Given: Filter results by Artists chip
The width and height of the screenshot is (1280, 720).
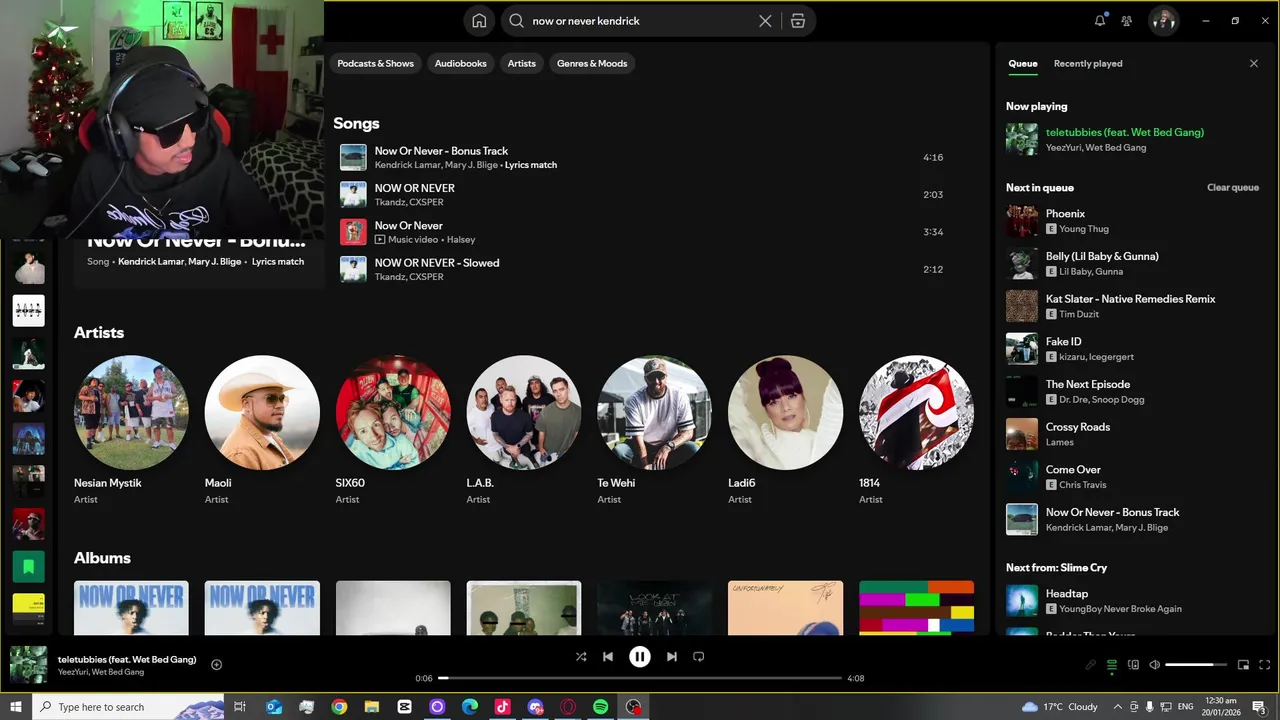Looking at the screenshot, I should [x=521, y=63].
